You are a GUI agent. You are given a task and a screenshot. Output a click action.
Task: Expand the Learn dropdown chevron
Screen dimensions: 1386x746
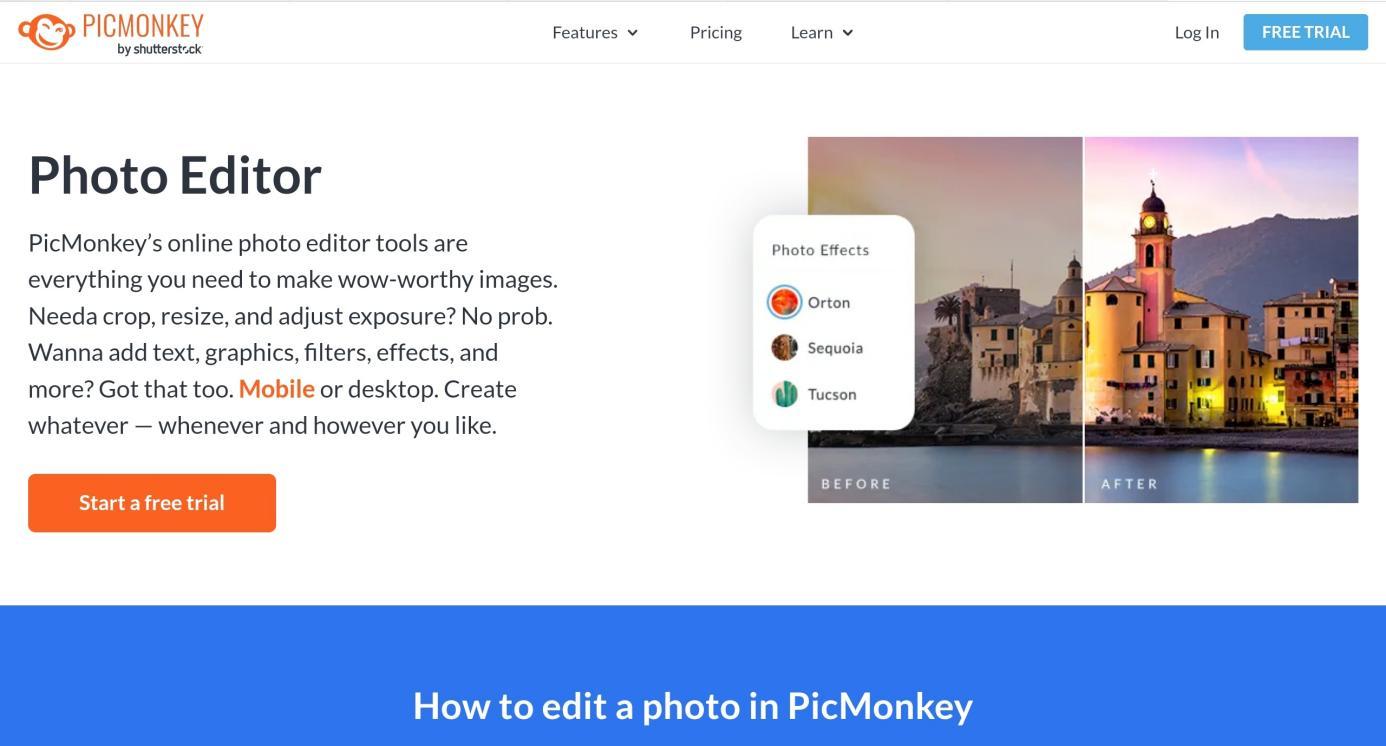(x=848, y=33)
